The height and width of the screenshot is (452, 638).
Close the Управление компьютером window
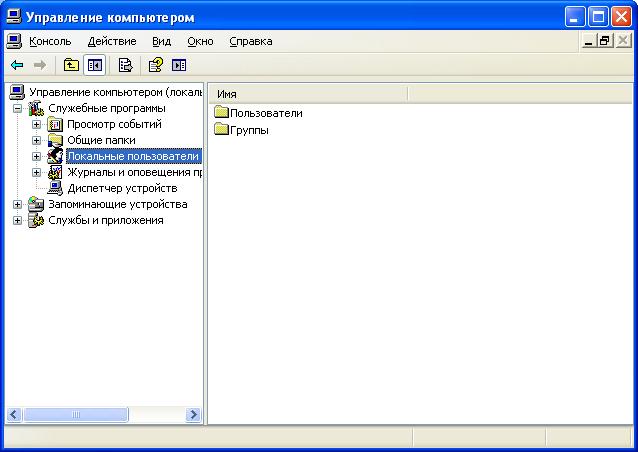coord(622,17)
